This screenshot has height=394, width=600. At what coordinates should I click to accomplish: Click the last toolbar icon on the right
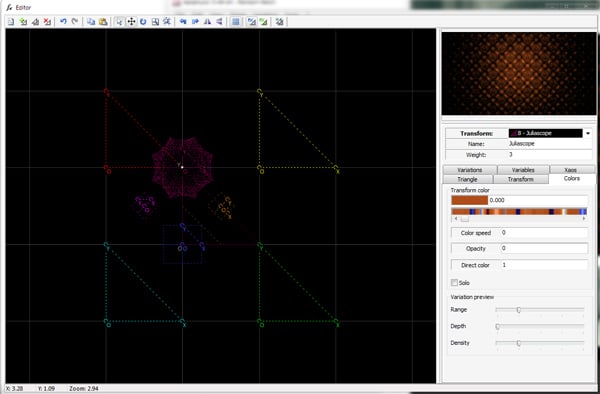tap(280, 22)
